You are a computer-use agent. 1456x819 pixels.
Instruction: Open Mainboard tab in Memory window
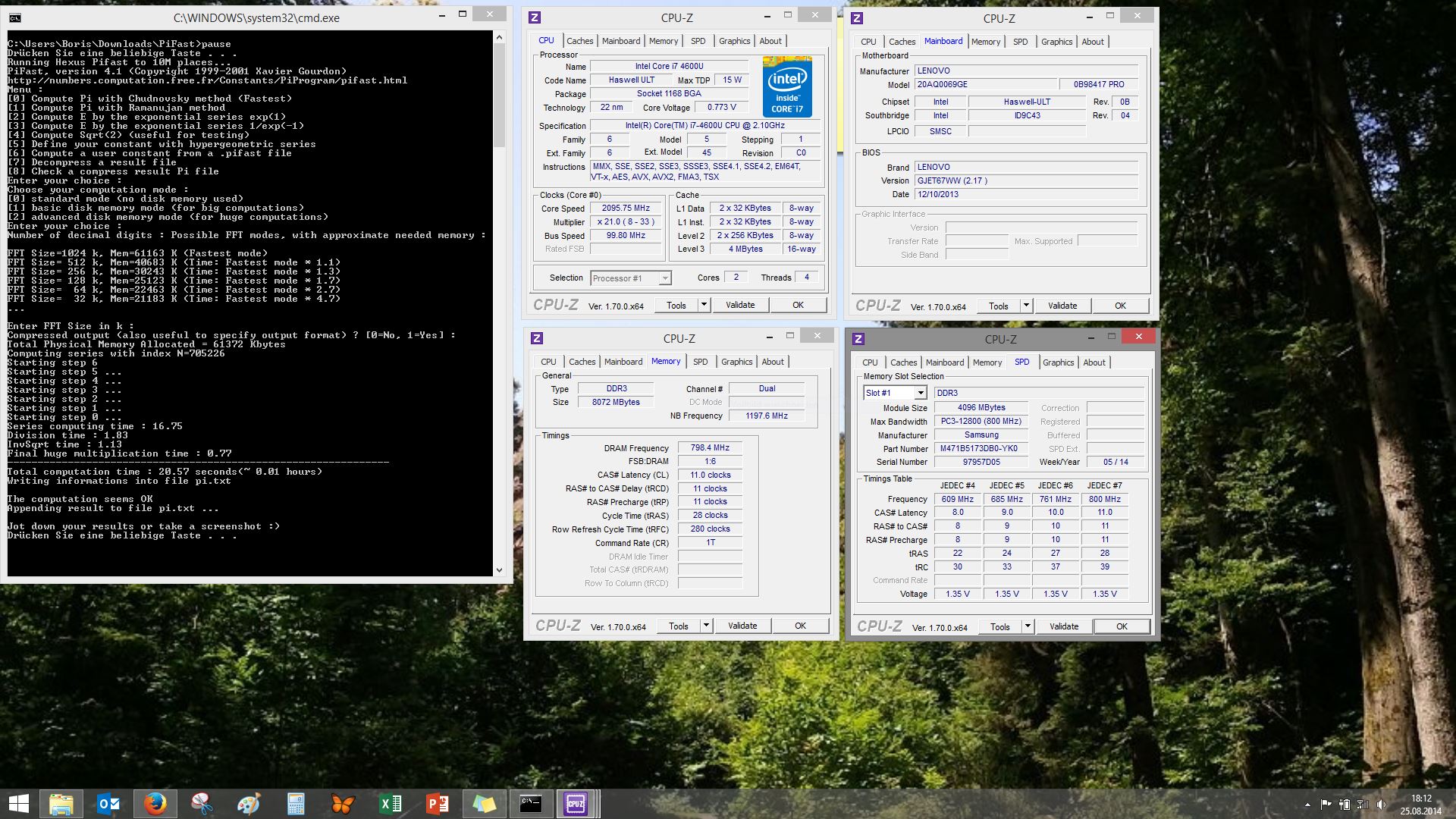623,362
